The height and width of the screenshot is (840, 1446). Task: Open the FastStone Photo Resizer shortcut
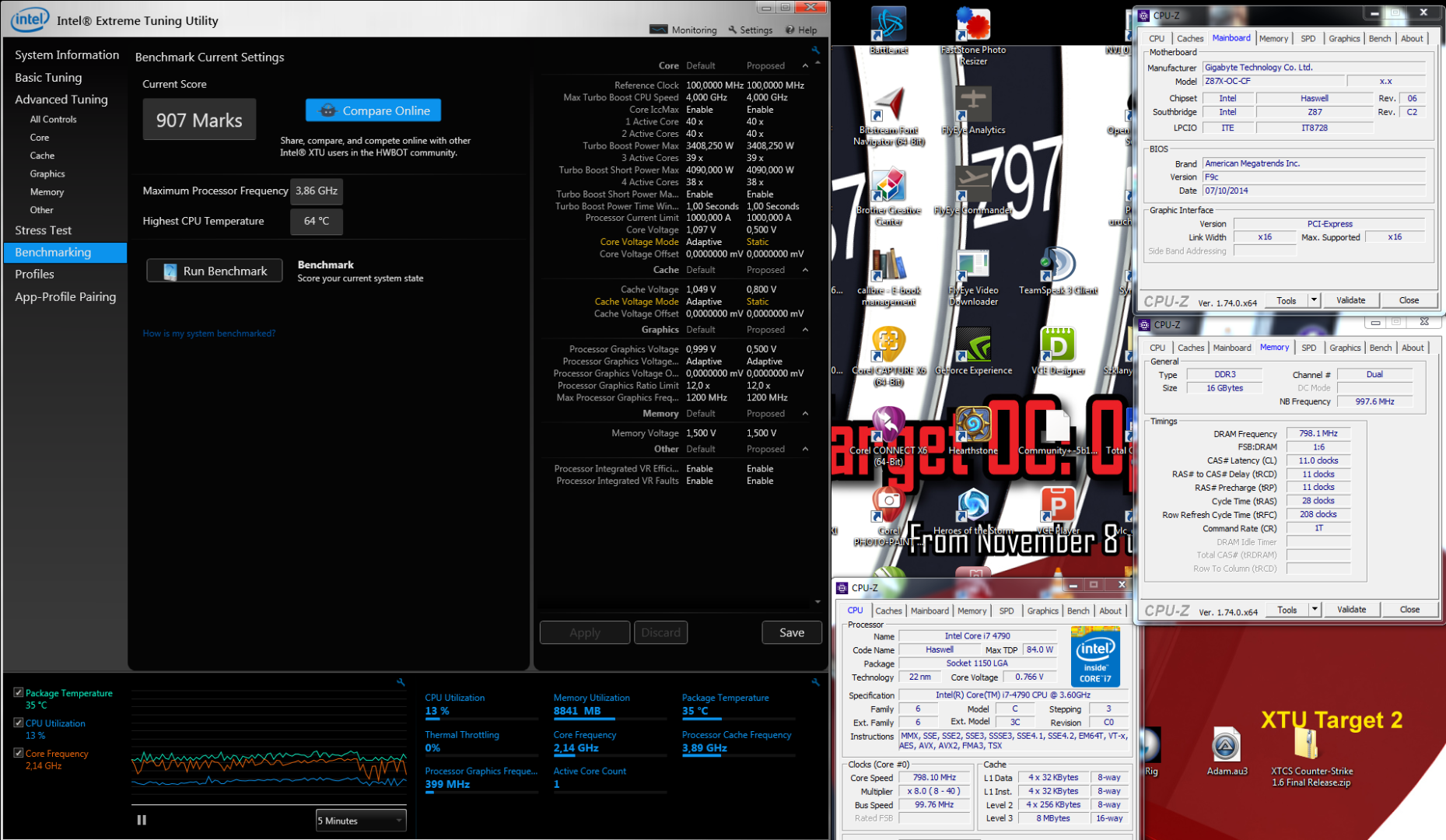click(x=973, y=35)
